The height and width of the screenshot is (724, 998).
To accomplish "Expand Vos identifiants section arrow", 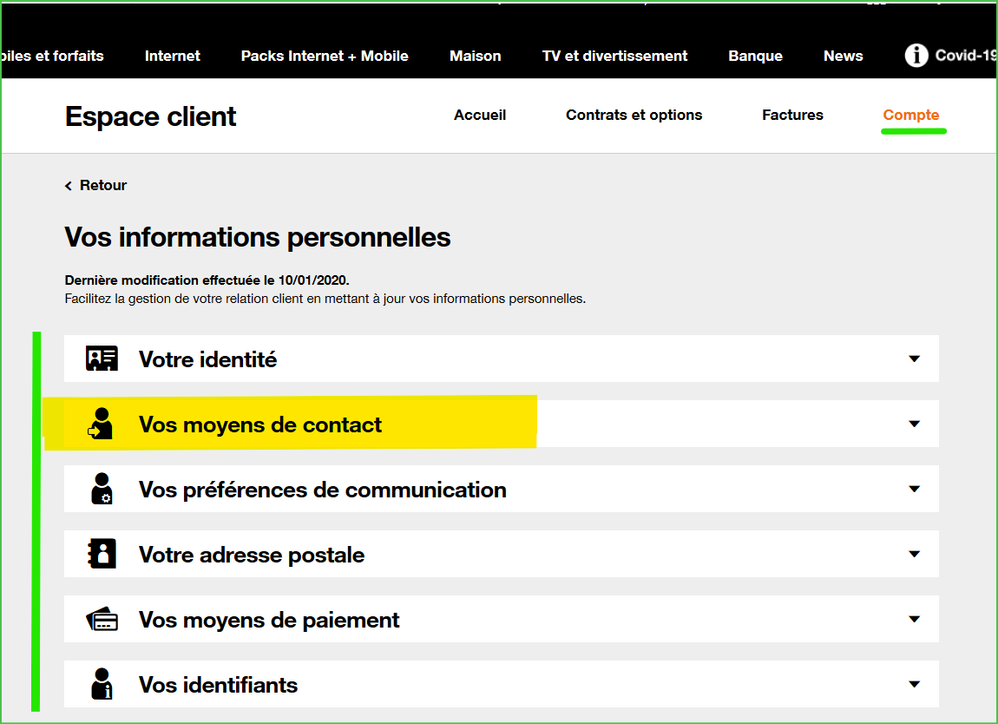I will click(x=914, y=685).
